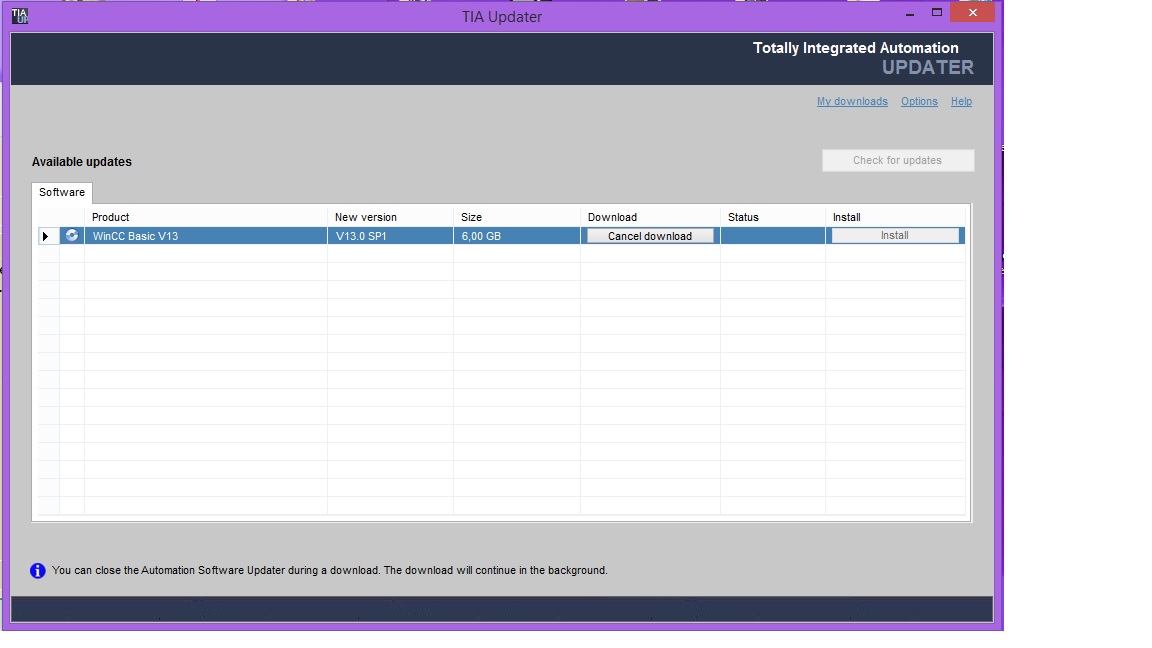Maximize the TIA Updater window
This screenshot has width=1152, height=648.
[937, 12]
